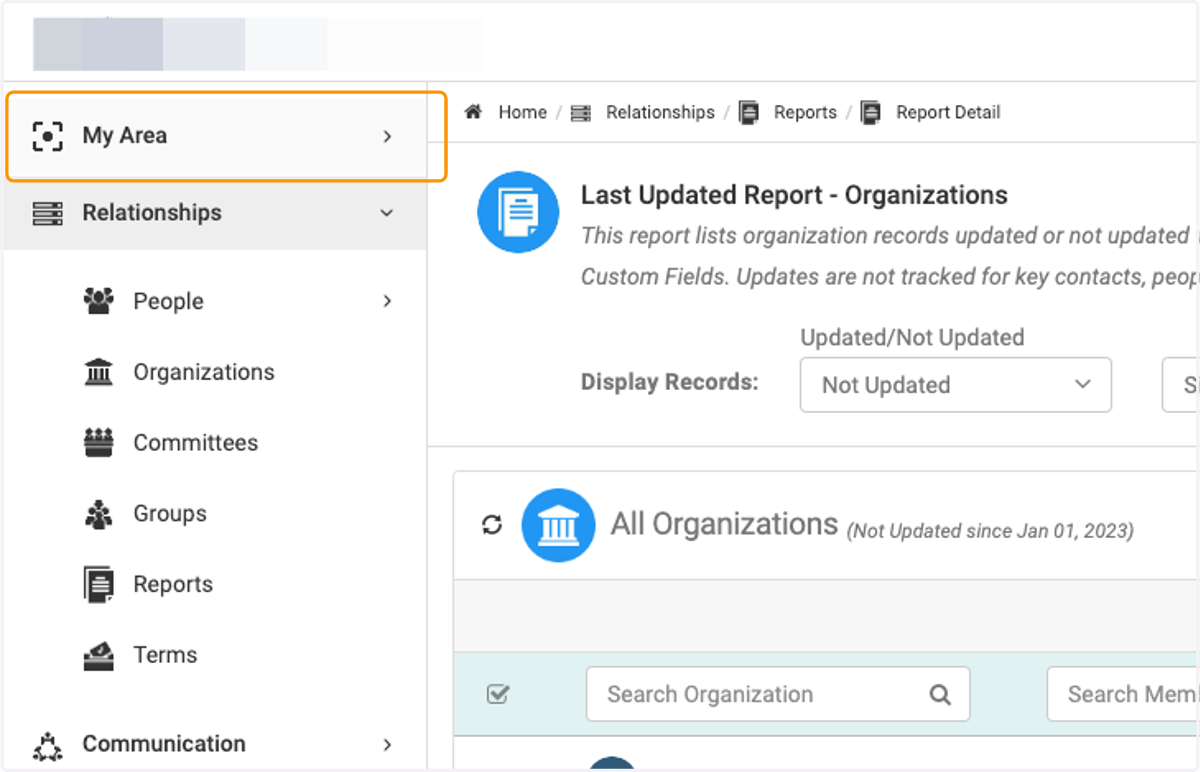This screenshot has height=772, width=1200.
Task: Open Terms in sidebar
Action: [x=165, y=655]
